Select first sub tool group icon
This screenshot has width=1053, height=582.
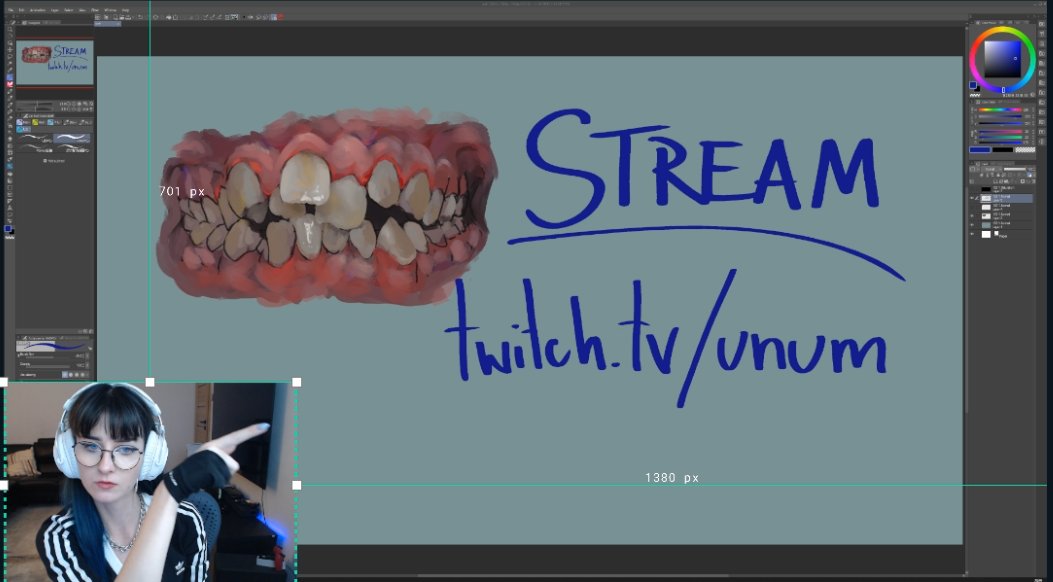pos(19,122)
